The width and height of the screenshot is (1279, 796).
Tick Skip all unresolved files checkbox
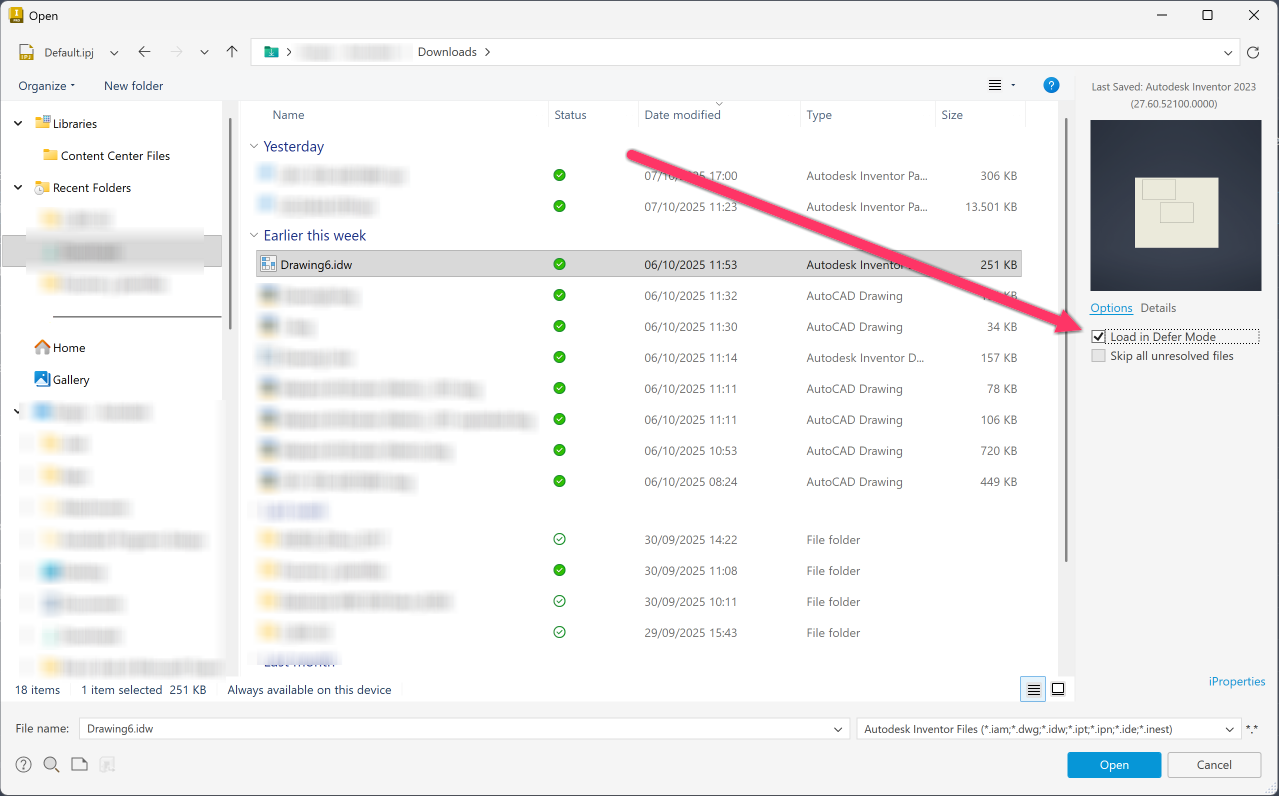[x=1099, y=356]
